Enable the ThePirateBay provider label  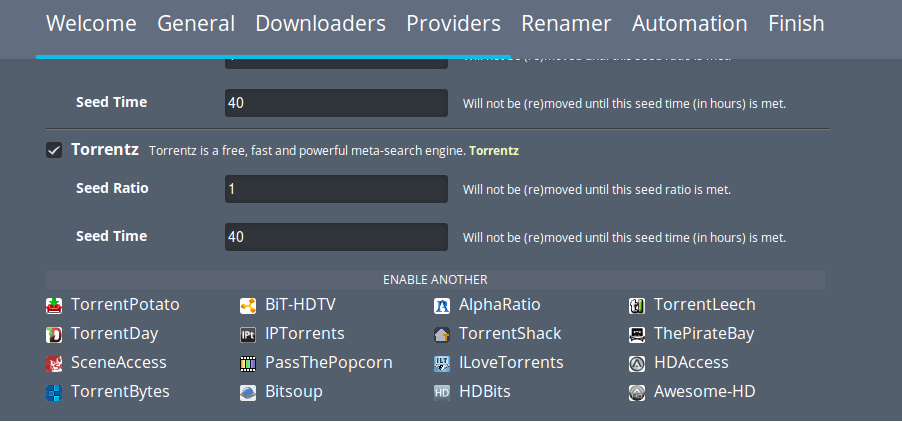pyautogui.click(x=704, y=333)
